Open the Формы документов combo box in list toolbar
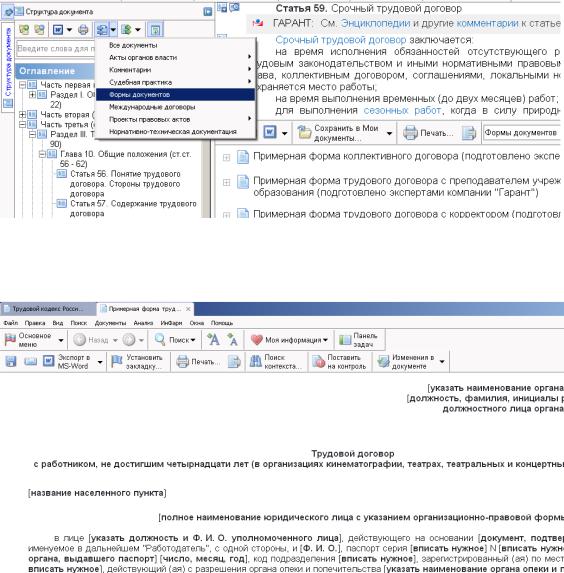Viewport: 564px width, 573px height. click(521, 133)
